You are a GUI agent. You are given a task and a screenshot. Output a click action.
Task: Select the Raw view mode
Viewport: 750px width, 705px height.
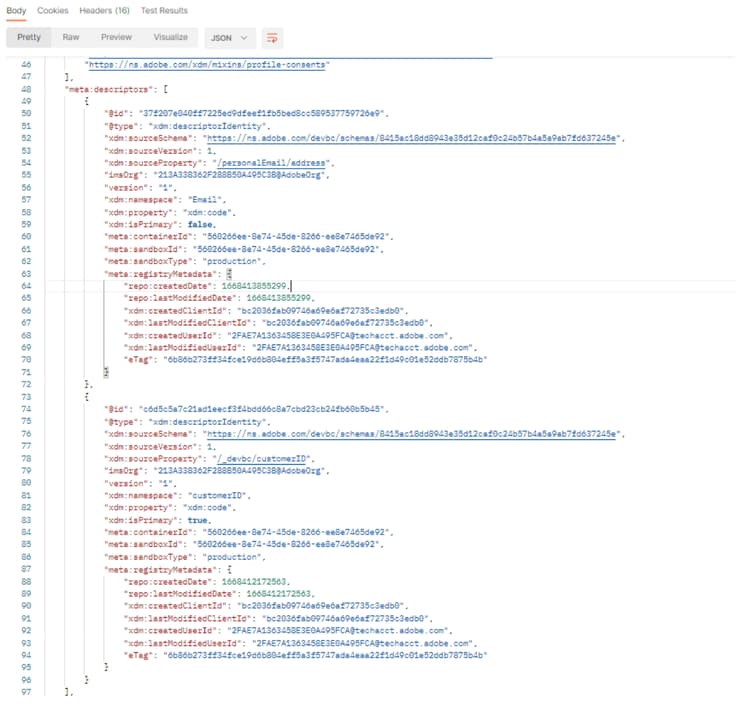click(71, 37)
